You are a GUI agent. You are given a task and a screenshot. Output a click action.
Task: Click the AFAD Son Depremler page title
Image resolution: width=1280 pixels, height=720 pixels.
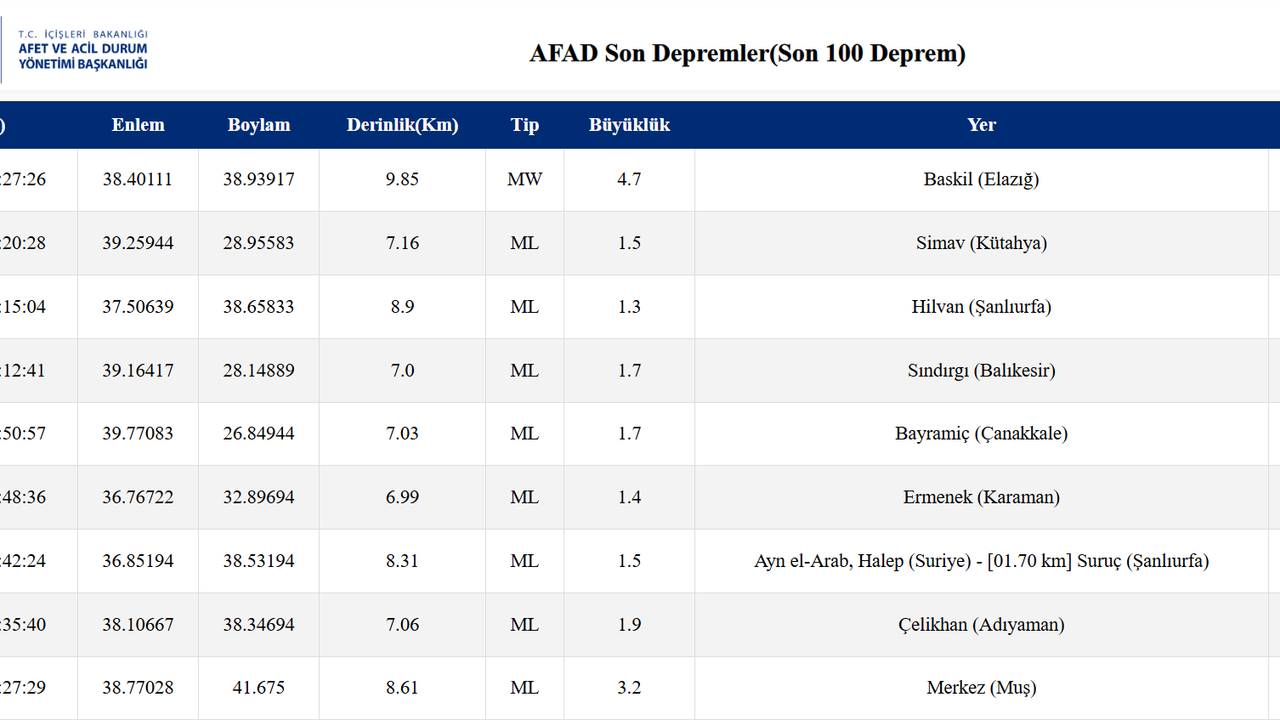coord(748,53)
